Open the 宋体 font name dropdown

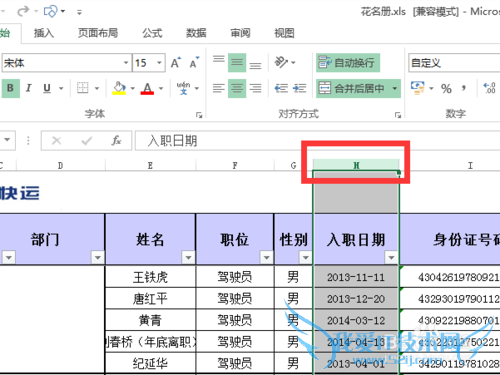pos(126,63)
